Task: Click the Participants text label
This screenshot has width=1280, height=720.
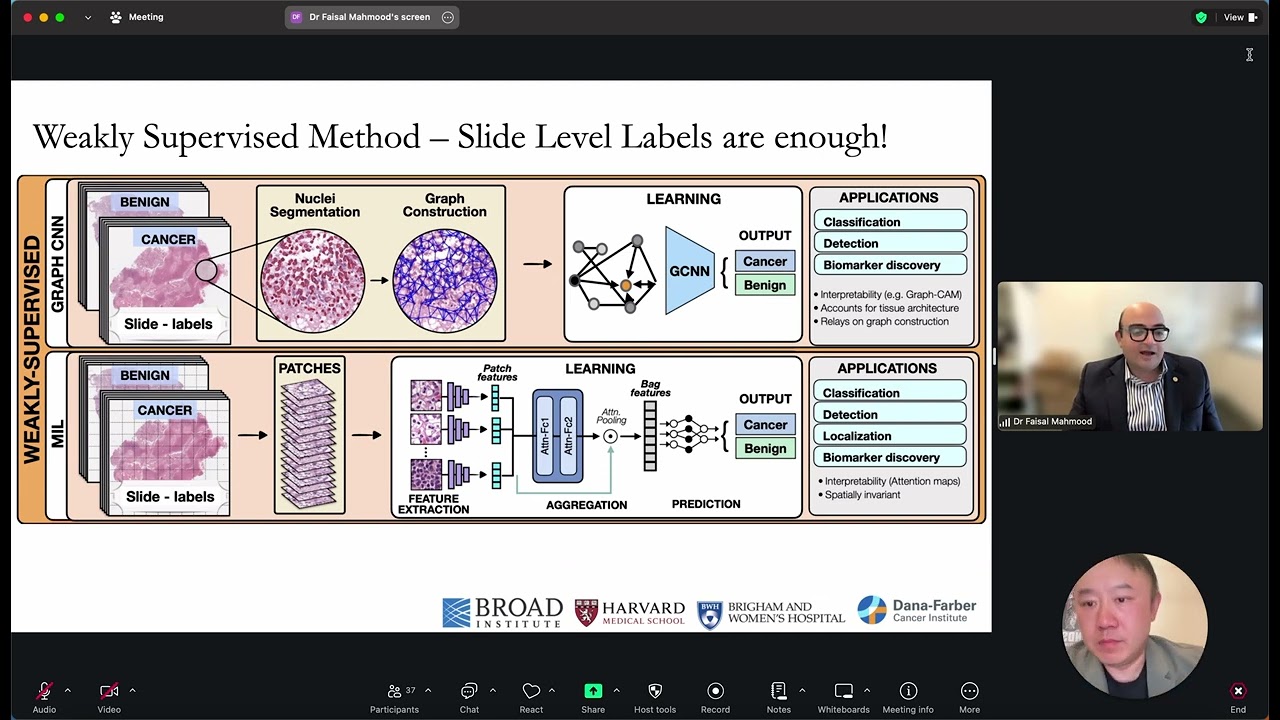Action: pyautogui.click(x=394, y=710)
